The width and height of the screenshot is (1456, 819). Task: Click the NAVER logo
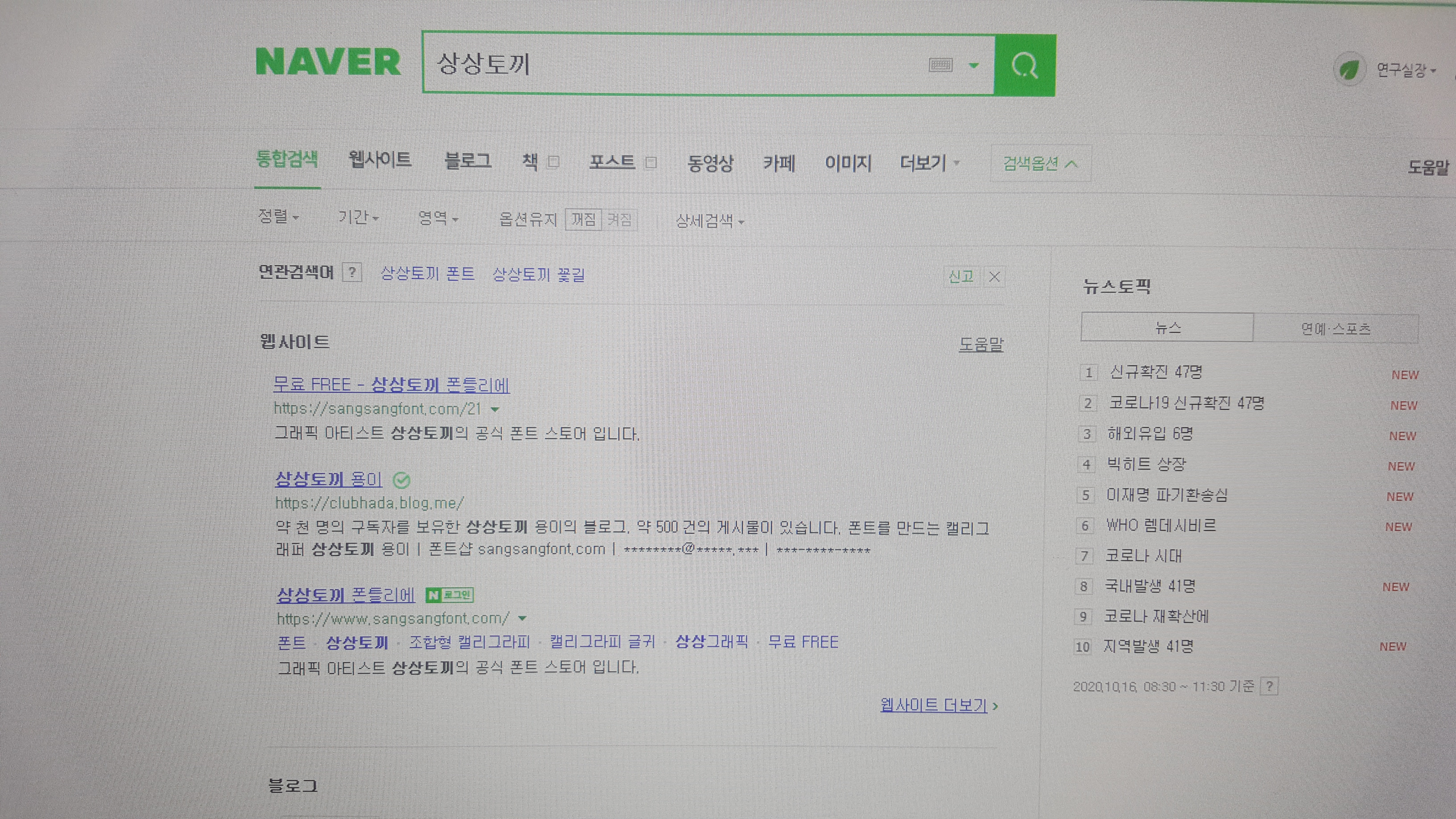coord(328,62)
